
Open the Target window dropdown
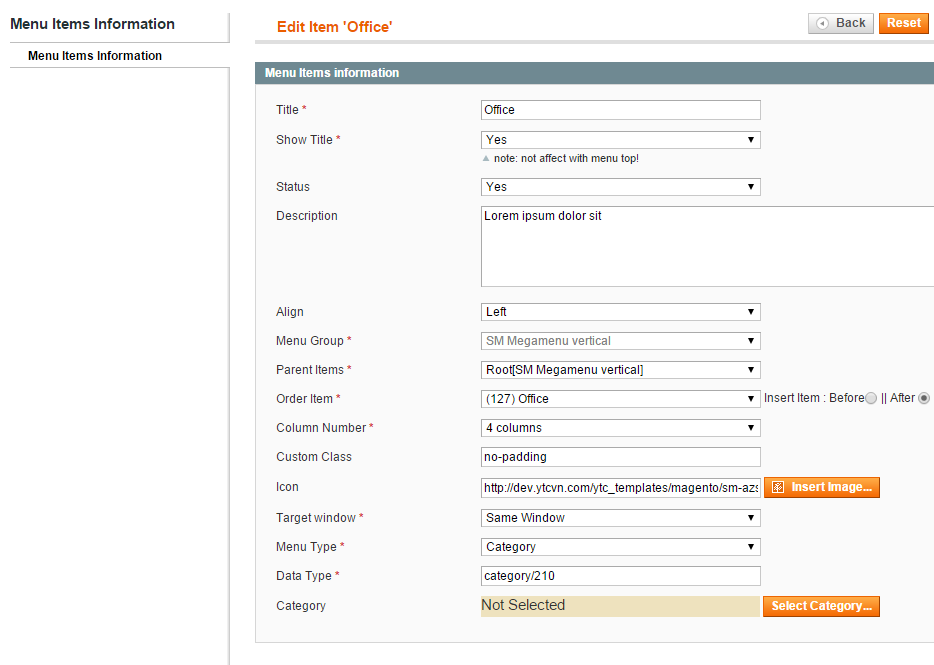click(621, 518)
